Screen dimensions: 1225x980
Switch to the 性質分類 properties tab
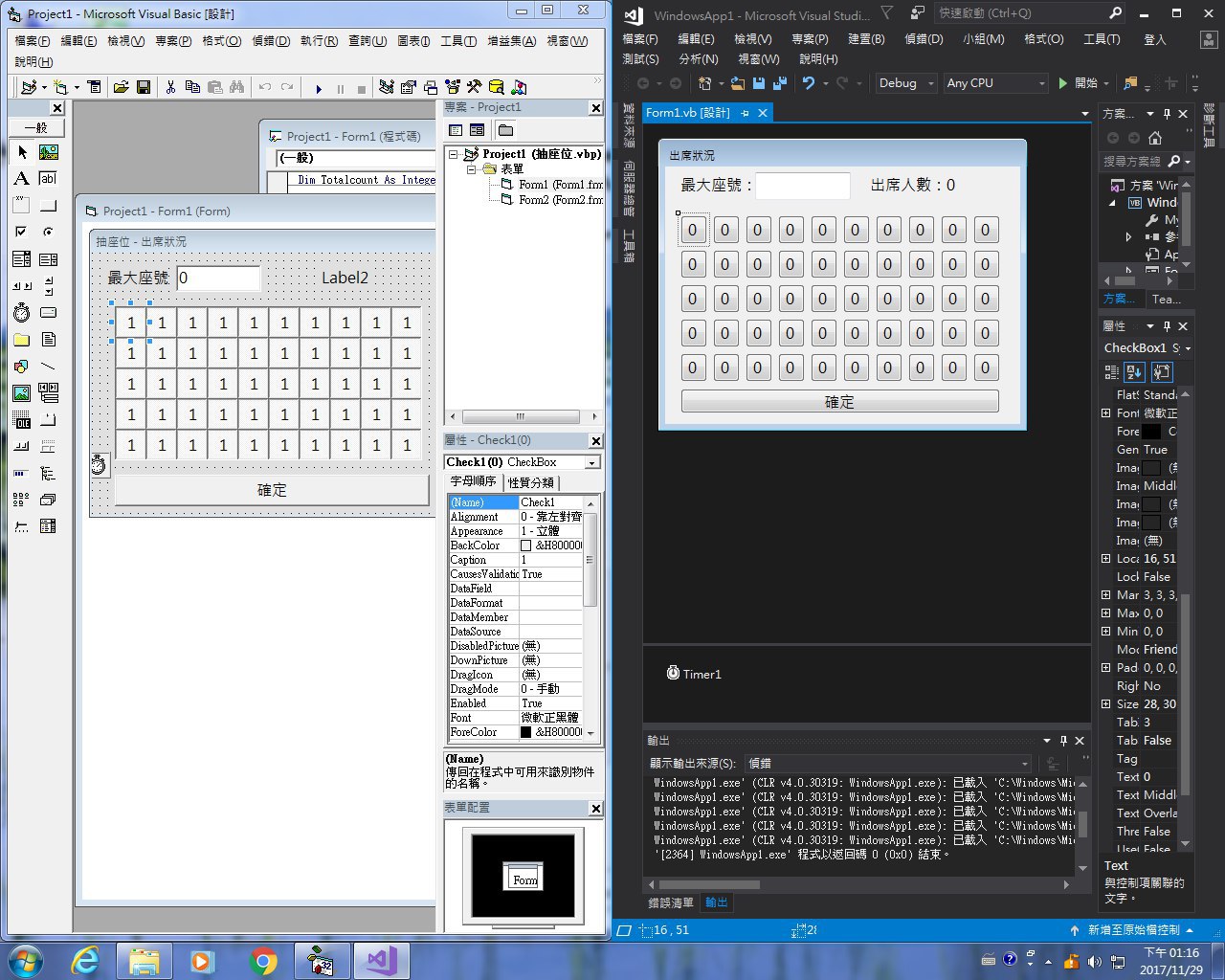[x=531, y=482]
